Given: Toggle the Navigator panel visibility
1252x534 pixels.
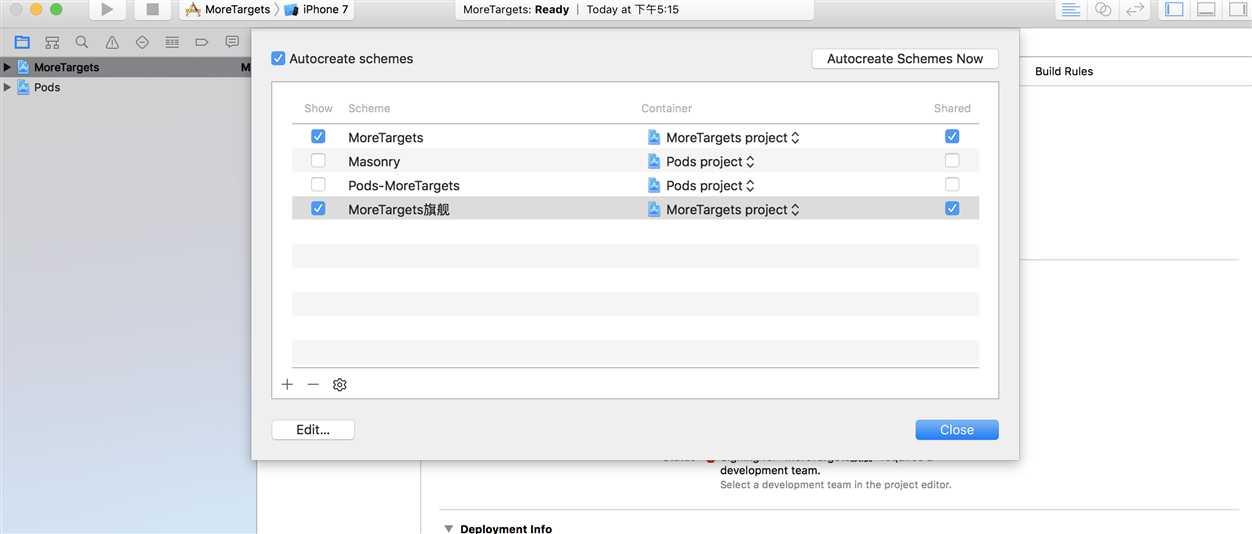Looking at the screenshot, I should pos(1175,10).
